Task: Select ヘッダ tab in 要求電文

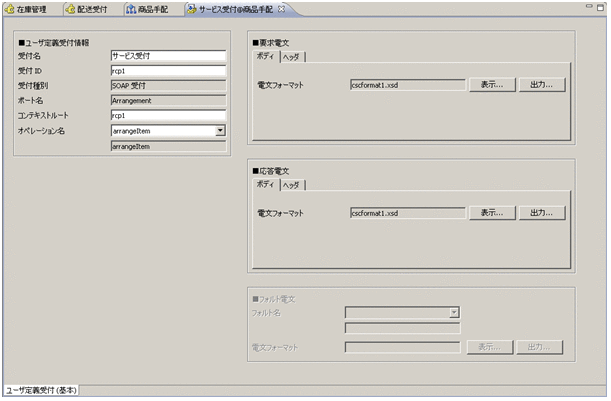Action: 292,57
